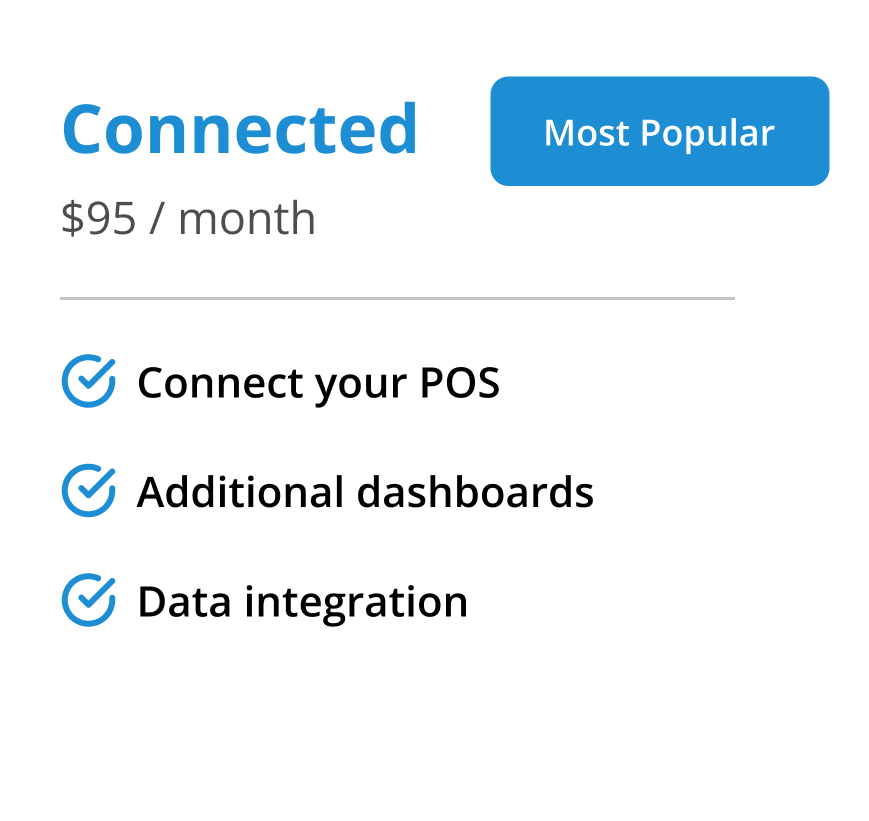Click the word Additional in the feature list

coord(239,492)
